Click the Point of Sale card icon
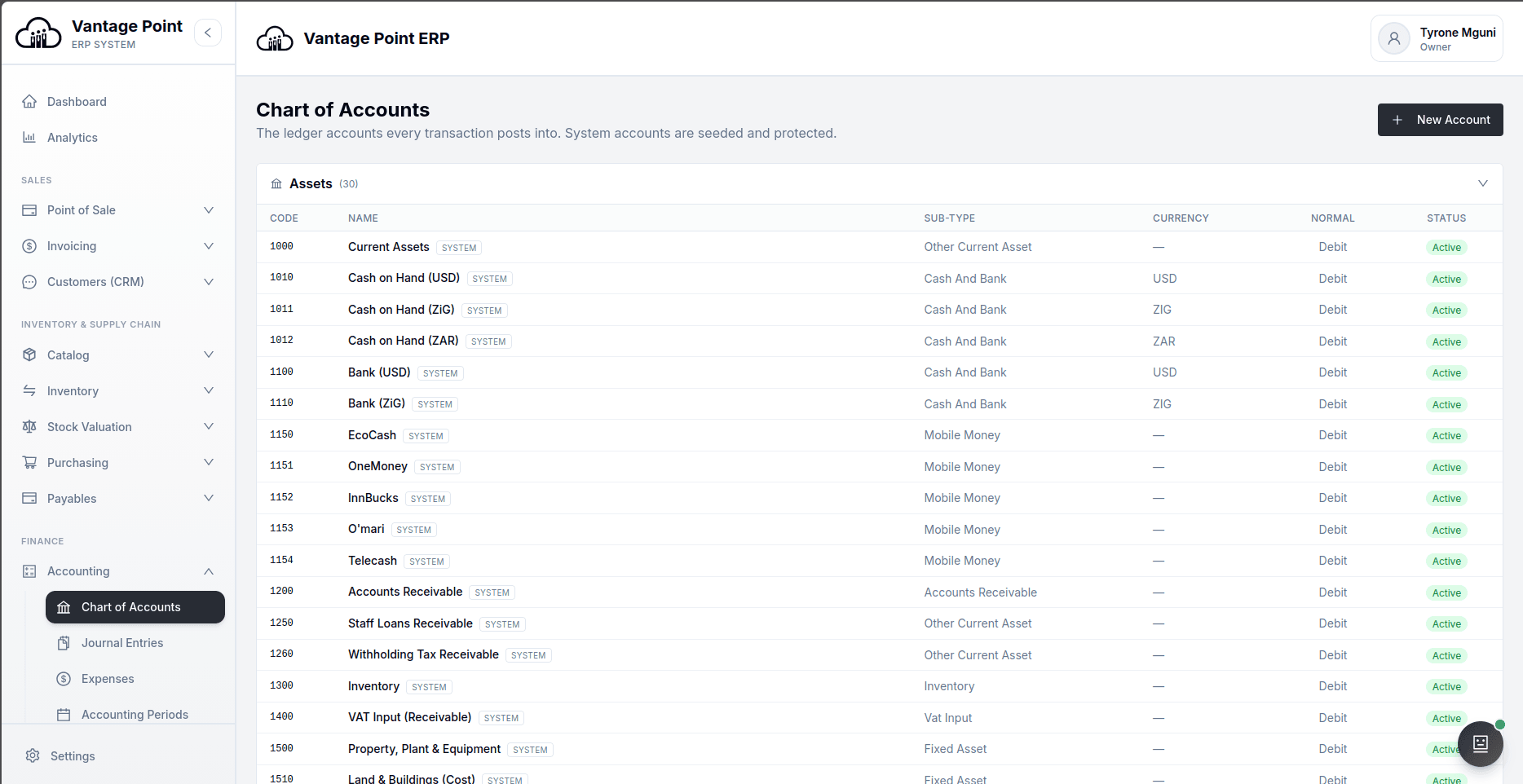This screenshot has height=784, width=1523. [x=29, y=210]
